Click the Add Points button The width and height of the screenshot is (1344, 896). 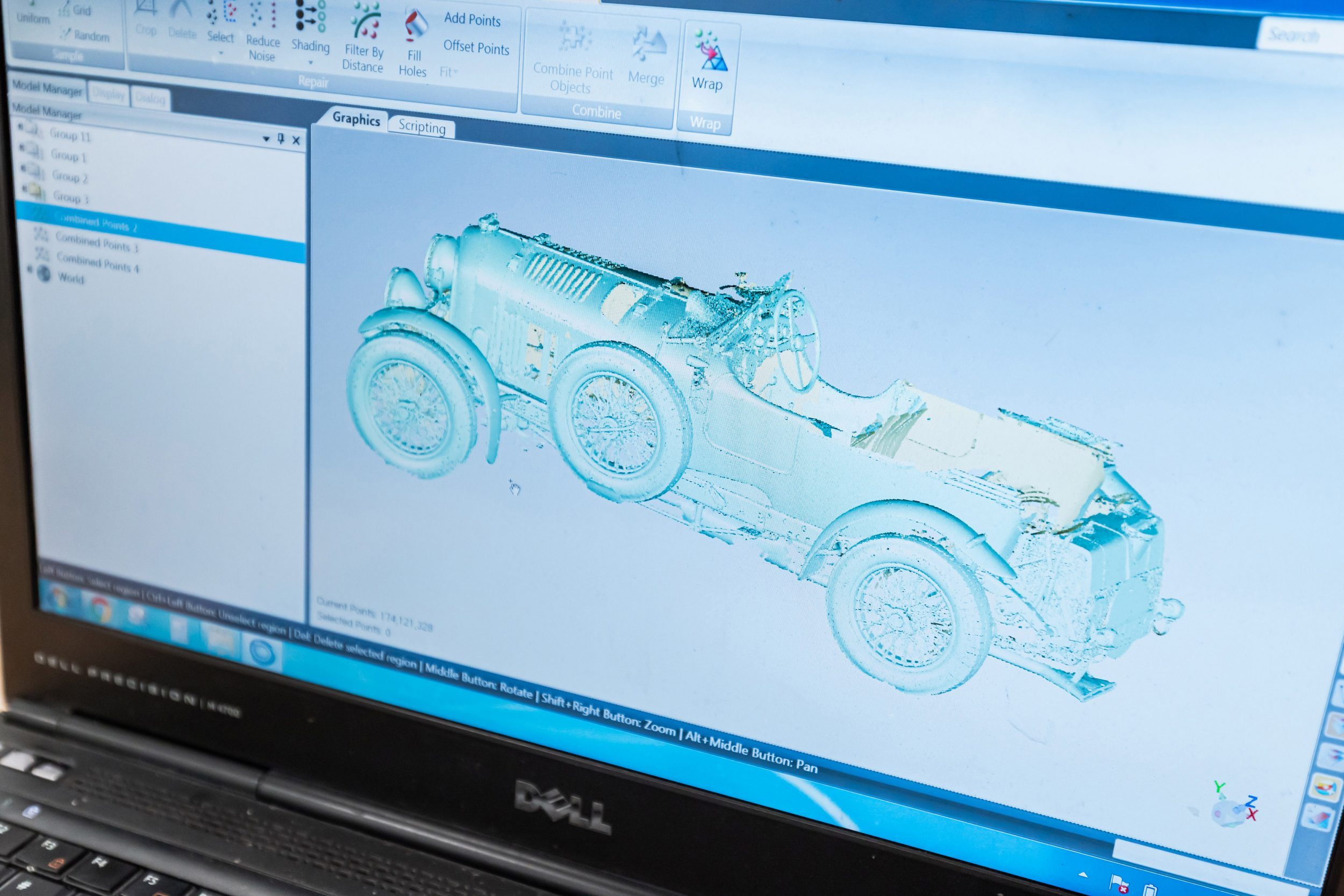472,19
